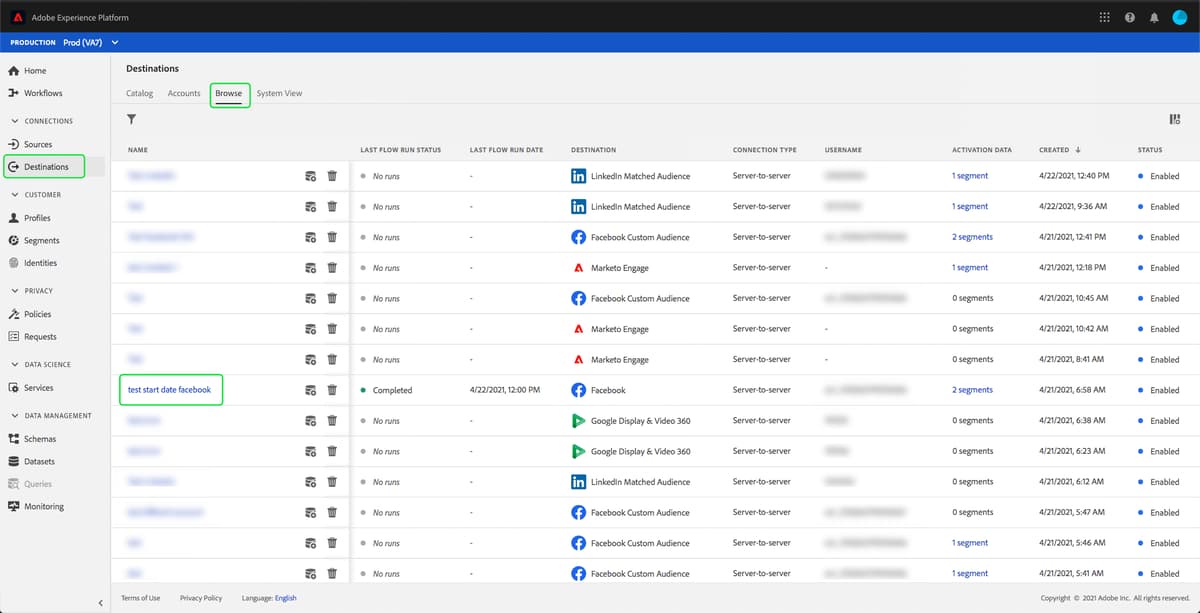
Task: Delete the test start date facebook destination
Action: click(x=332, y=390)
